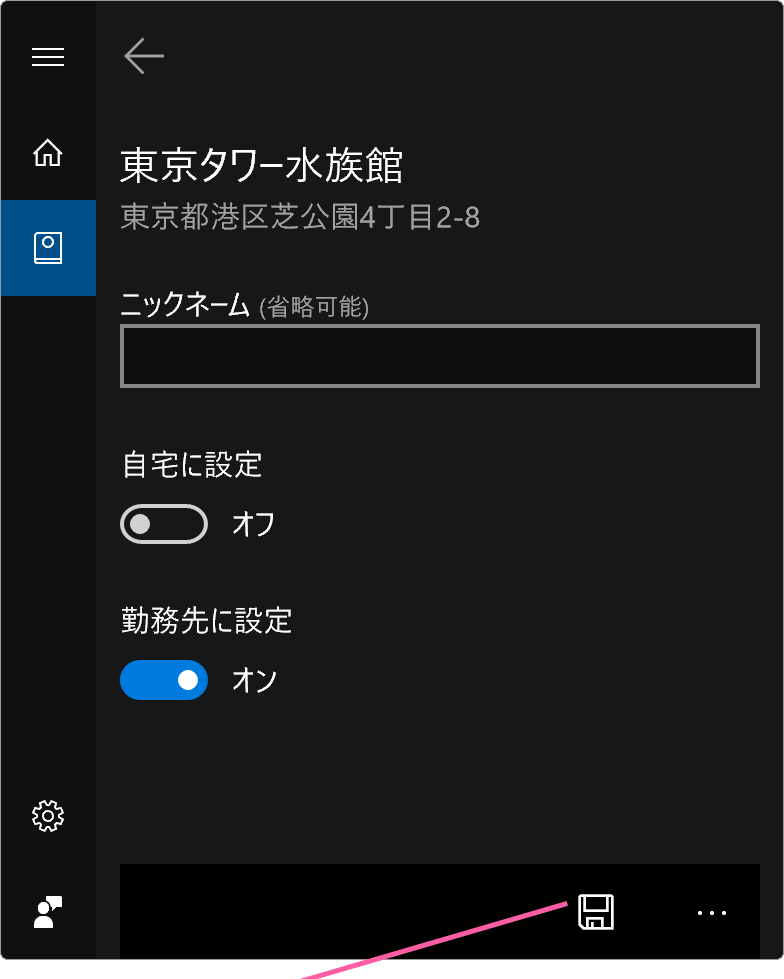Image resolution: width=784 pixels, height=979 pixels.
Task: Open the Cortana Home icon
Action: [48, 153]
